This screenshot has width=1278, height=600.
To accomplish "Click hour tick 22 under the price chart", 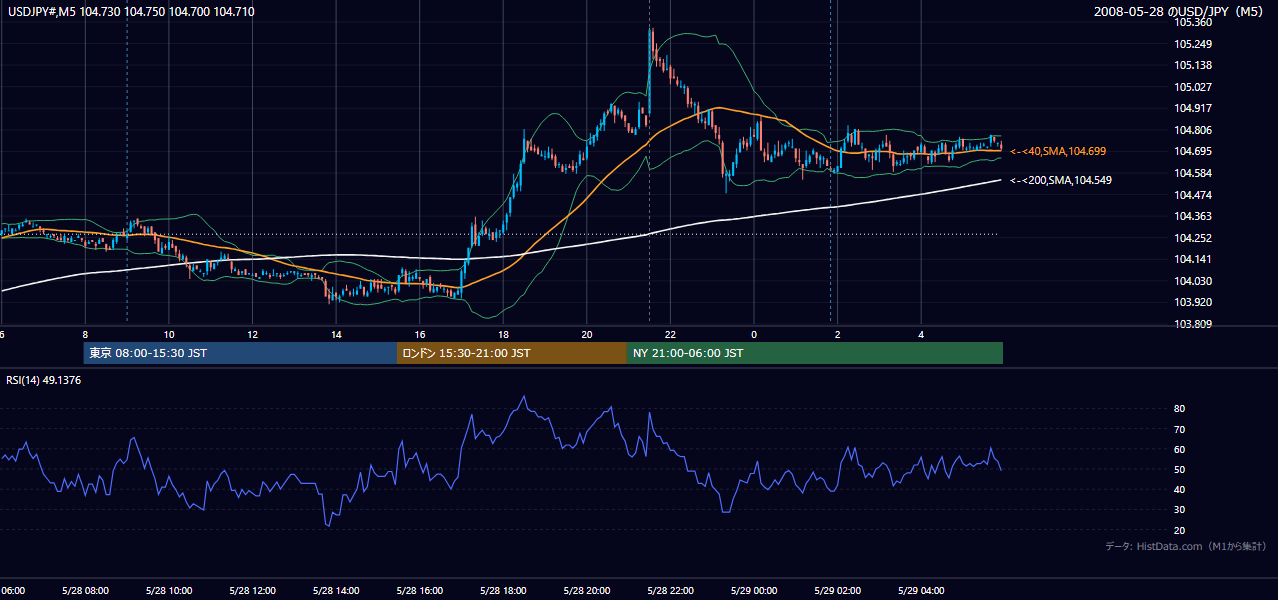I will 670,334.
